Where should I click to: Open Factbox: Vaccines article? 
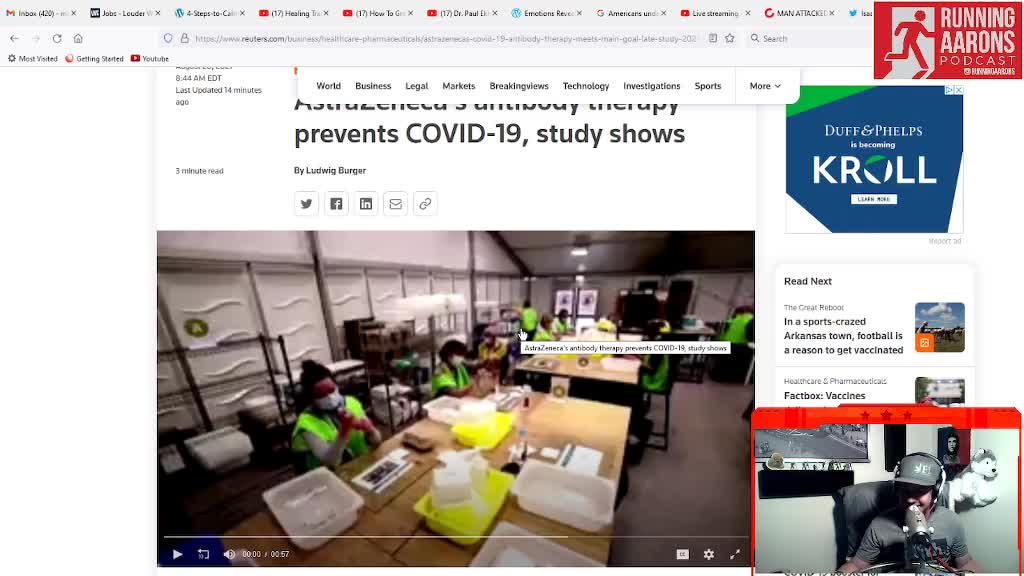pyautogui.click(x=824, y=396)
